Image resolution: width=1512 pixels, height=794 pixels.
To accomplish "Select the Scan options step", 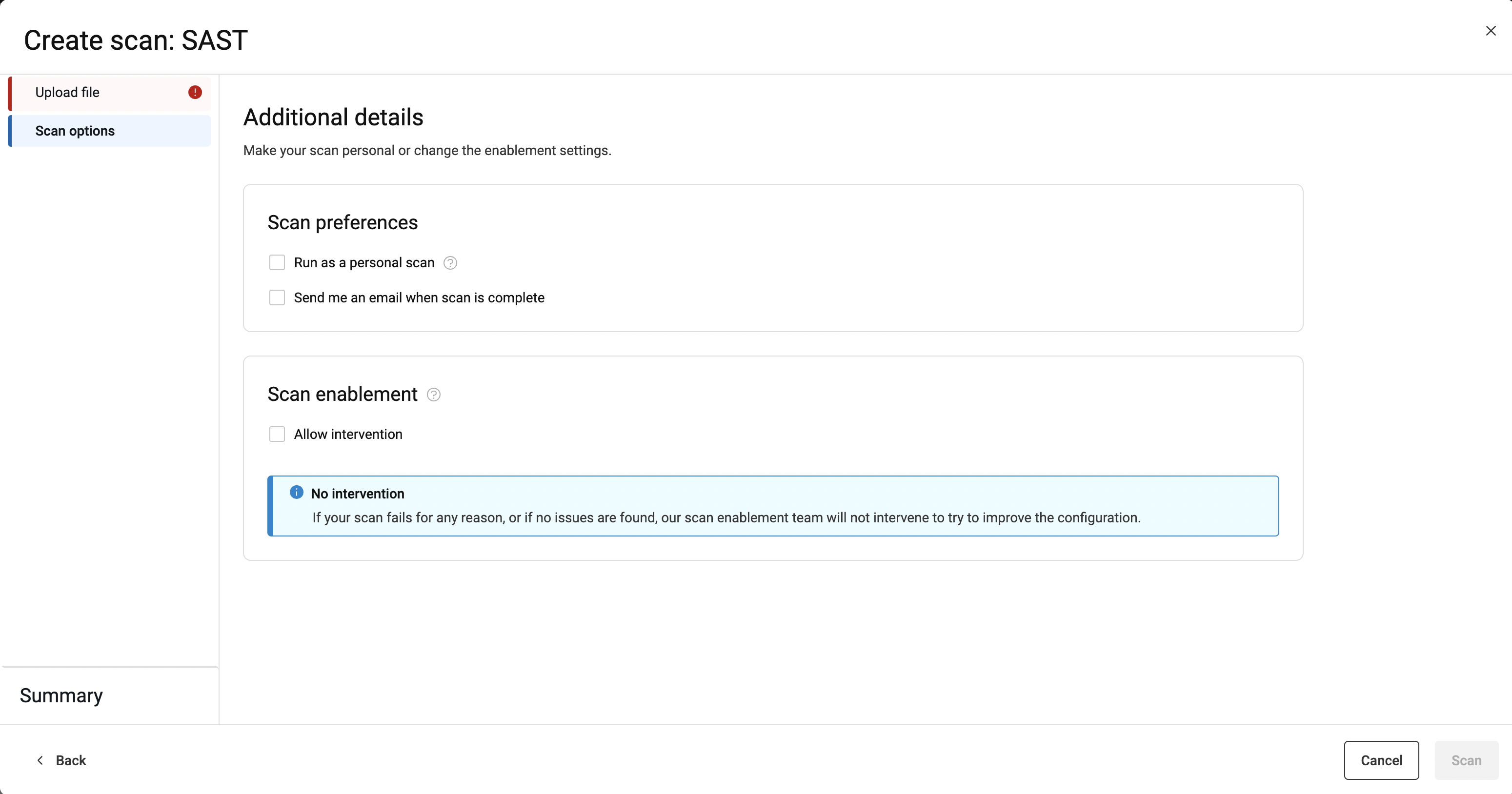I will [x=75, y=131].
